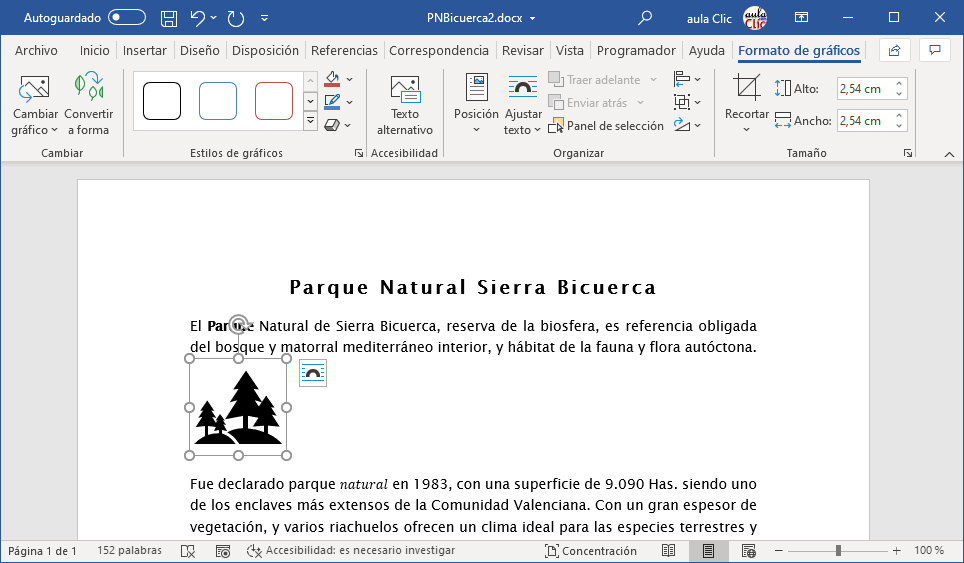Expand the Posición dropdown

coord(476,106)
